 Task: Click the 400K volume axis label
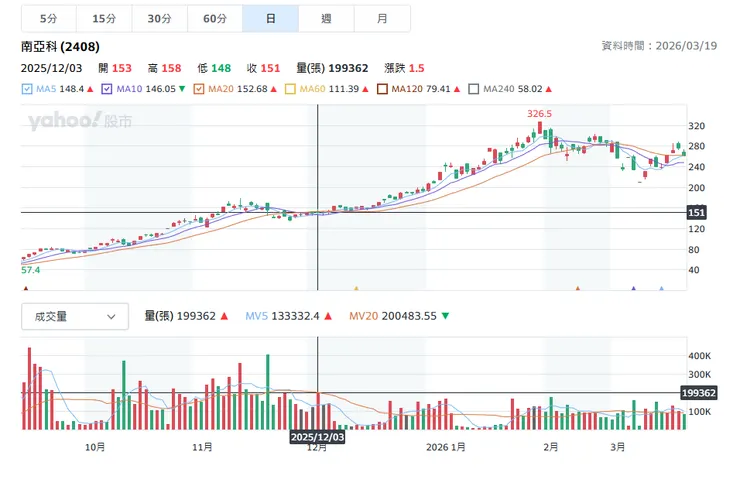click(x=699, y=356)
